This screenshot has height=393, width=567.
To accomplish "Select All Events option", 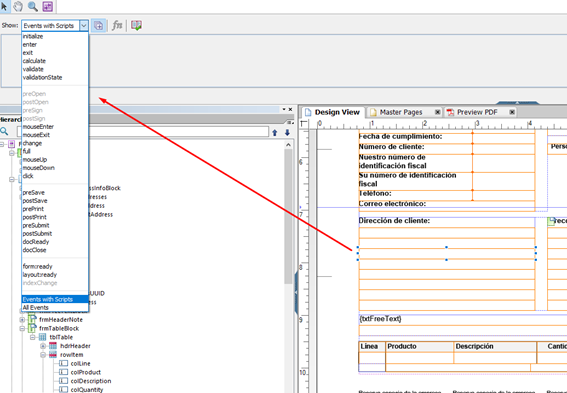I will (x=36, y=308).
